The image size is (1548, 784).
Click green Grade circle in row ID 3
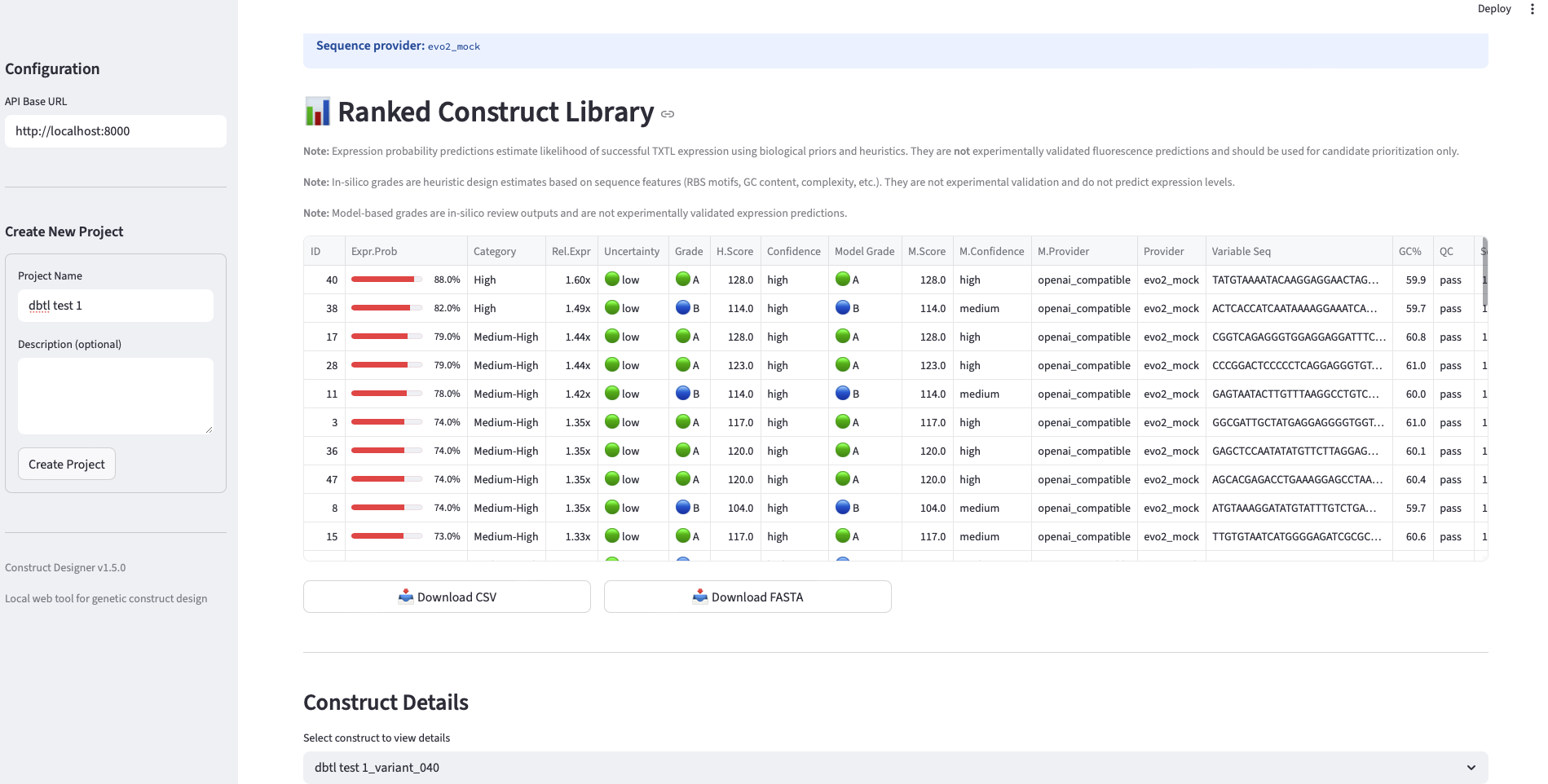[x=683, y=422]
